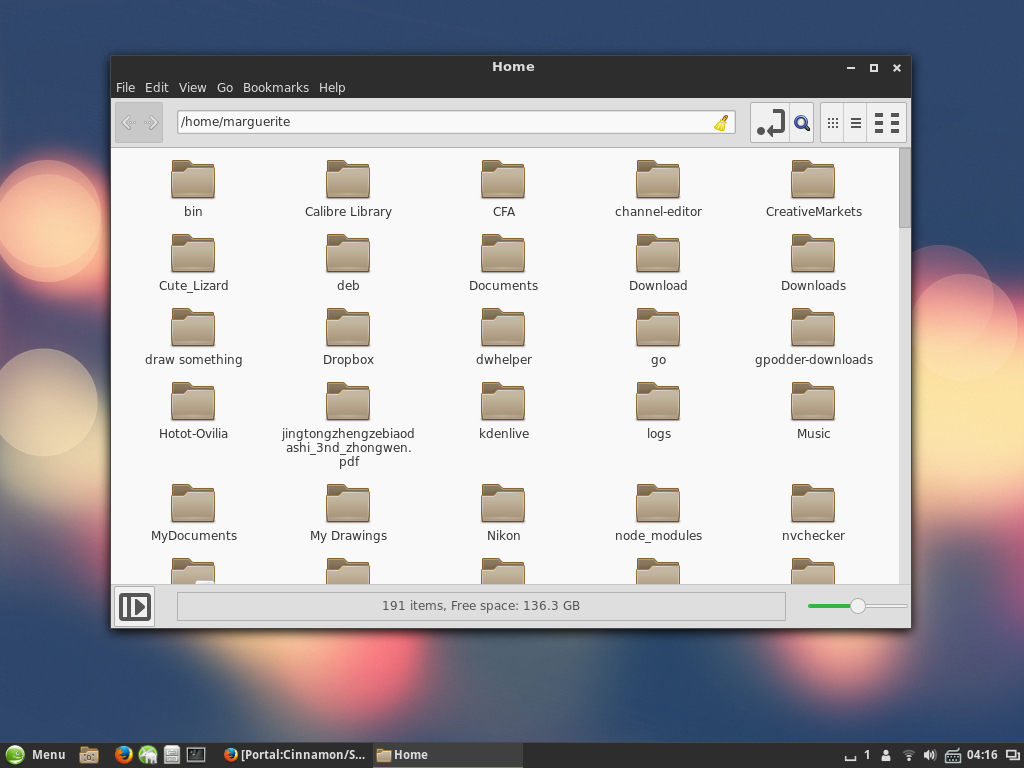The height and width of the screenshot is (768, 1024).
Task: Click the clock showing 04:16
Action: click(982, 755)
